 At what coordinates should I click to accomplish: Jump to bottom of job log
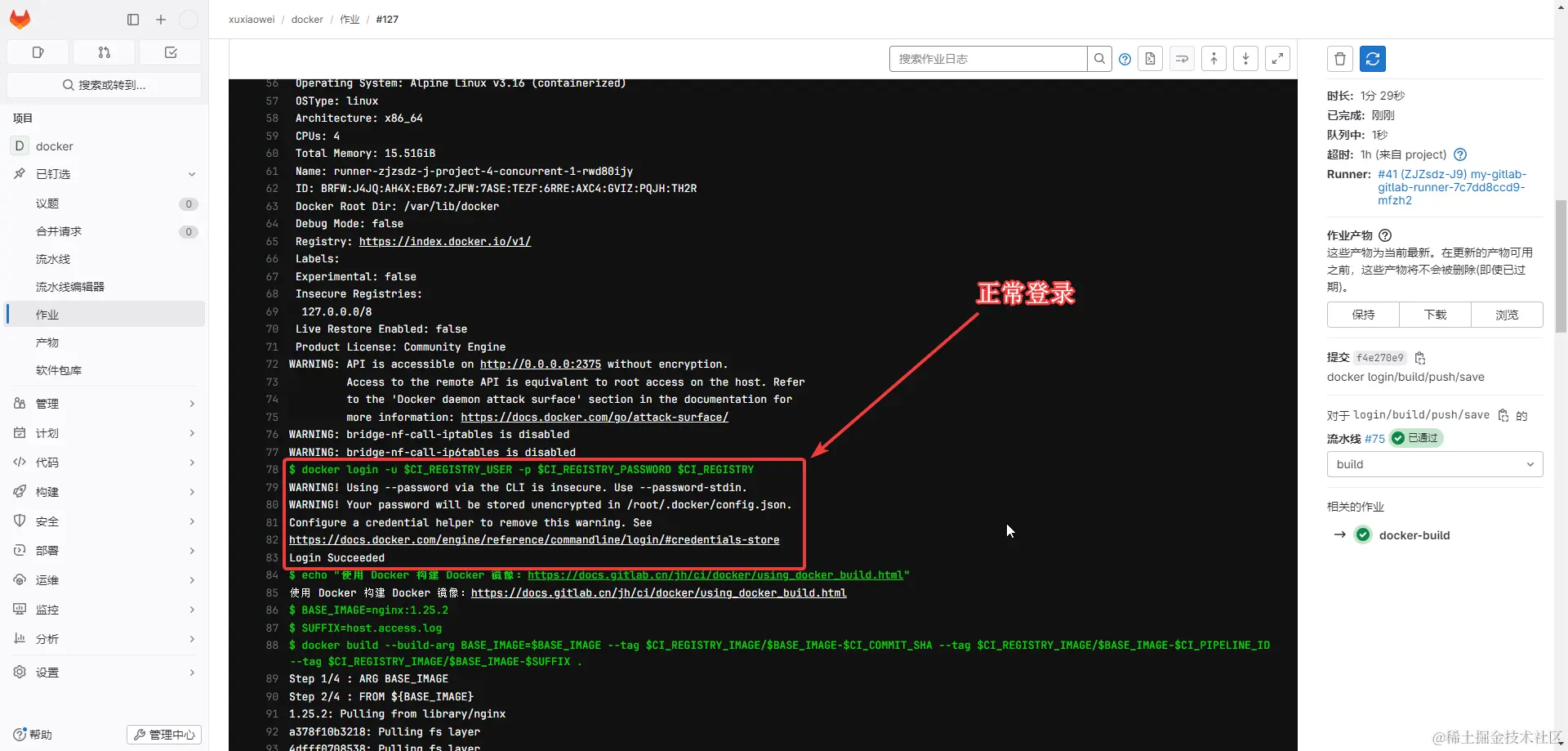[x=1245, y=59]
